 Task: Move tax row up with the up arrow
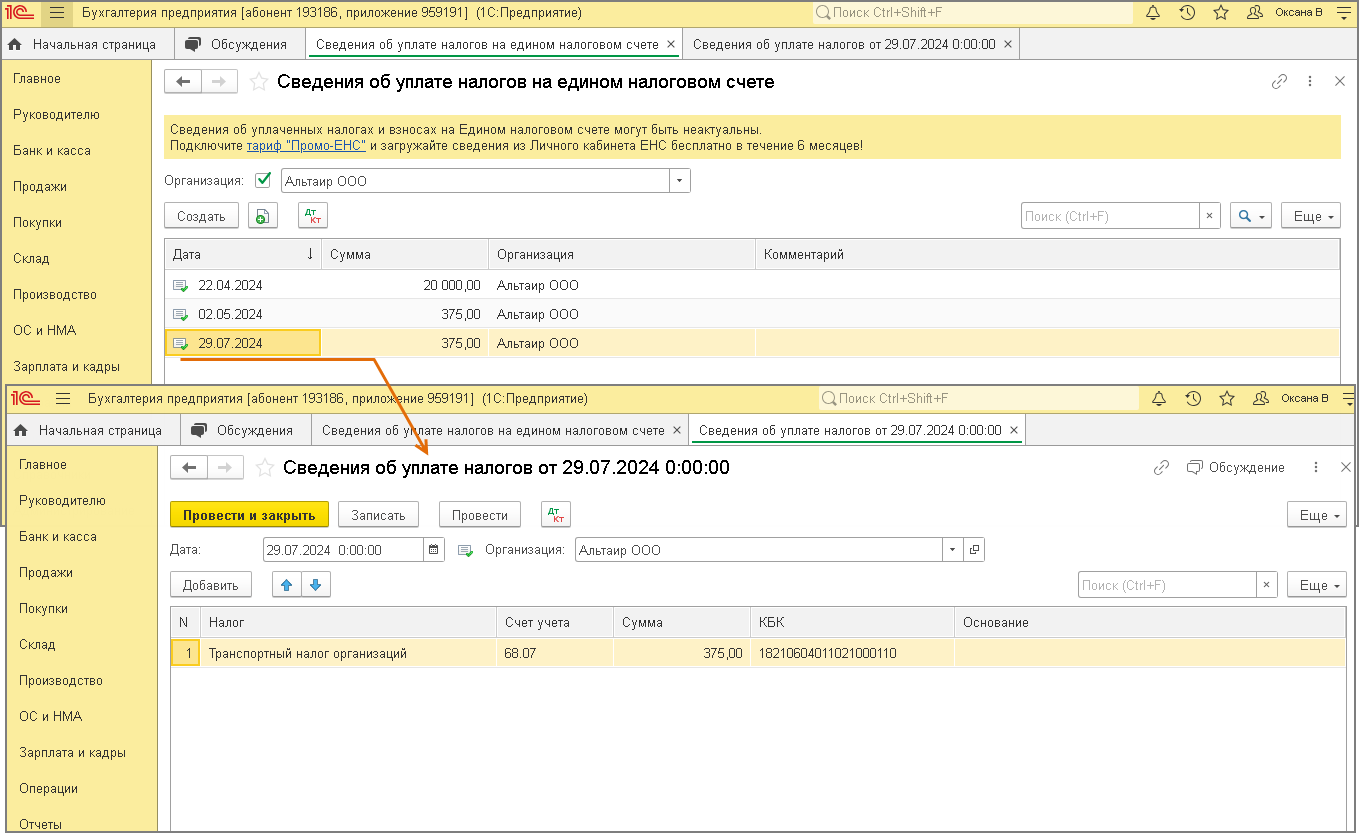click(x=287, y=585)
